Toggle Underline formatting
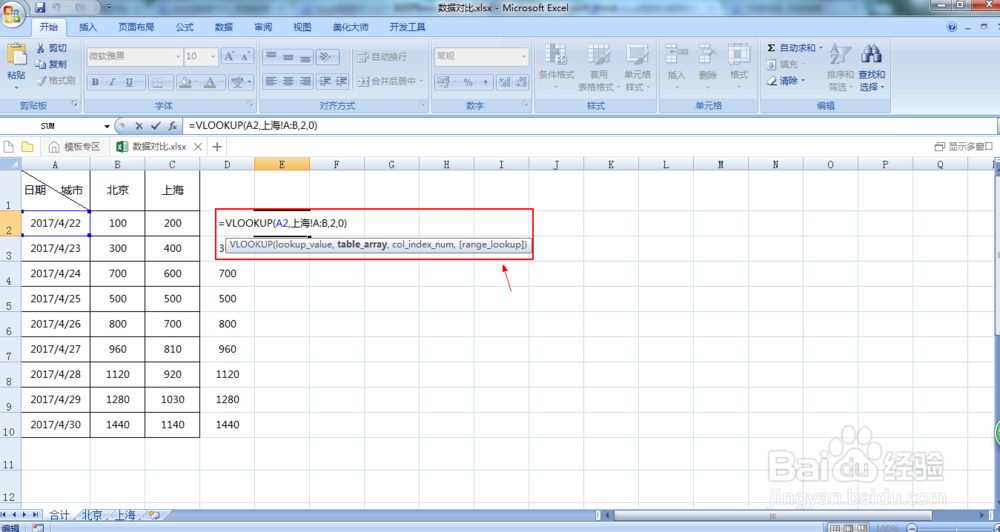The height and width of the screenshot is (532, 1000). coord(129,82)
